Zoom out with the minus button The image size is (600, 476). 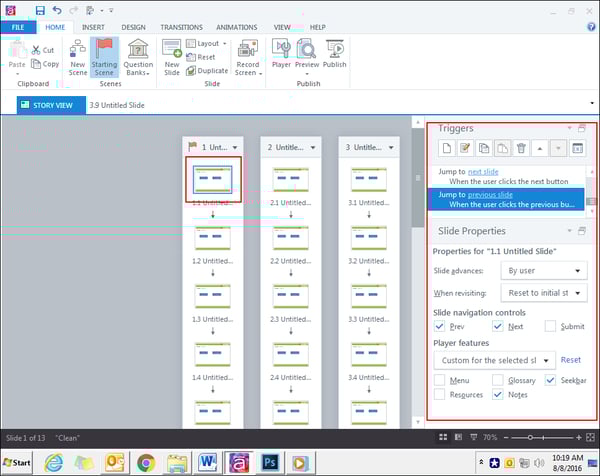tap(506, 437)
